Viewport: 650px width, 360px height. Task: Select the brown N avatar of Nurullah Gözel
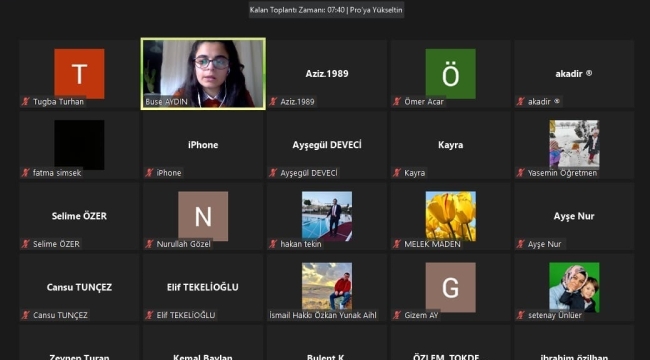[x=203, y=216]
